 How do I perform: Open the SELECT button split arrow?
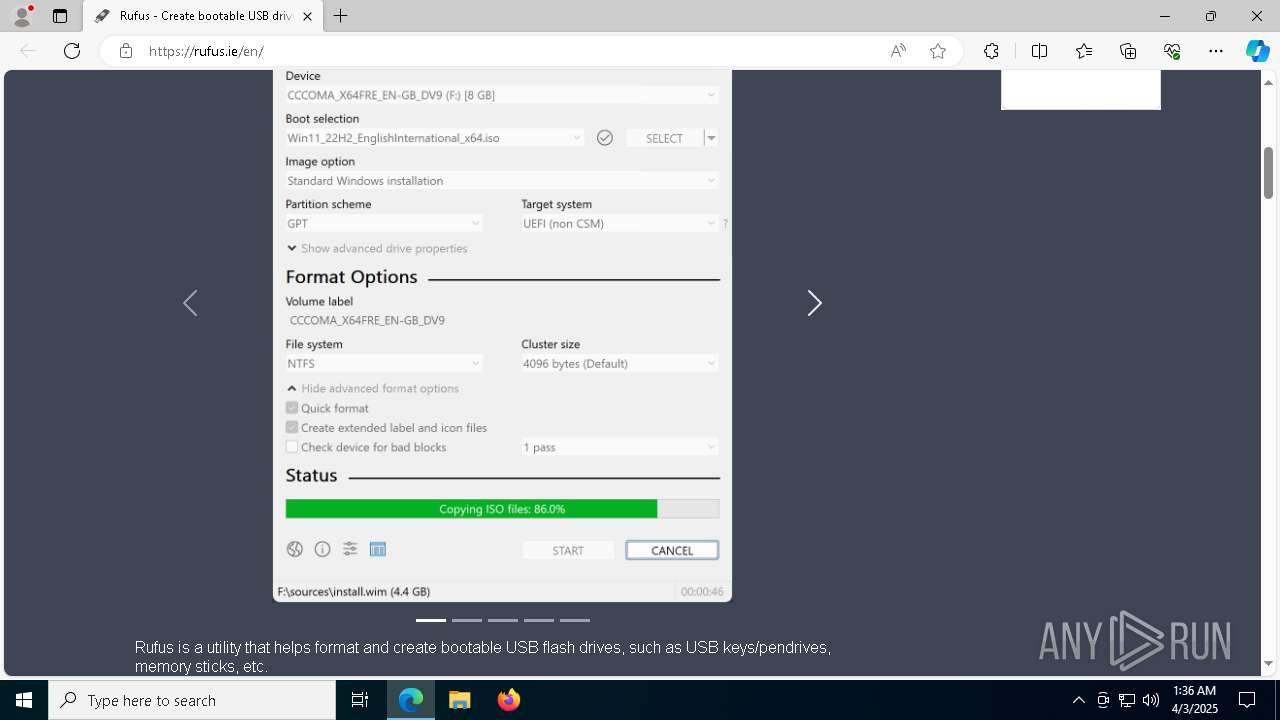(711, 138)
